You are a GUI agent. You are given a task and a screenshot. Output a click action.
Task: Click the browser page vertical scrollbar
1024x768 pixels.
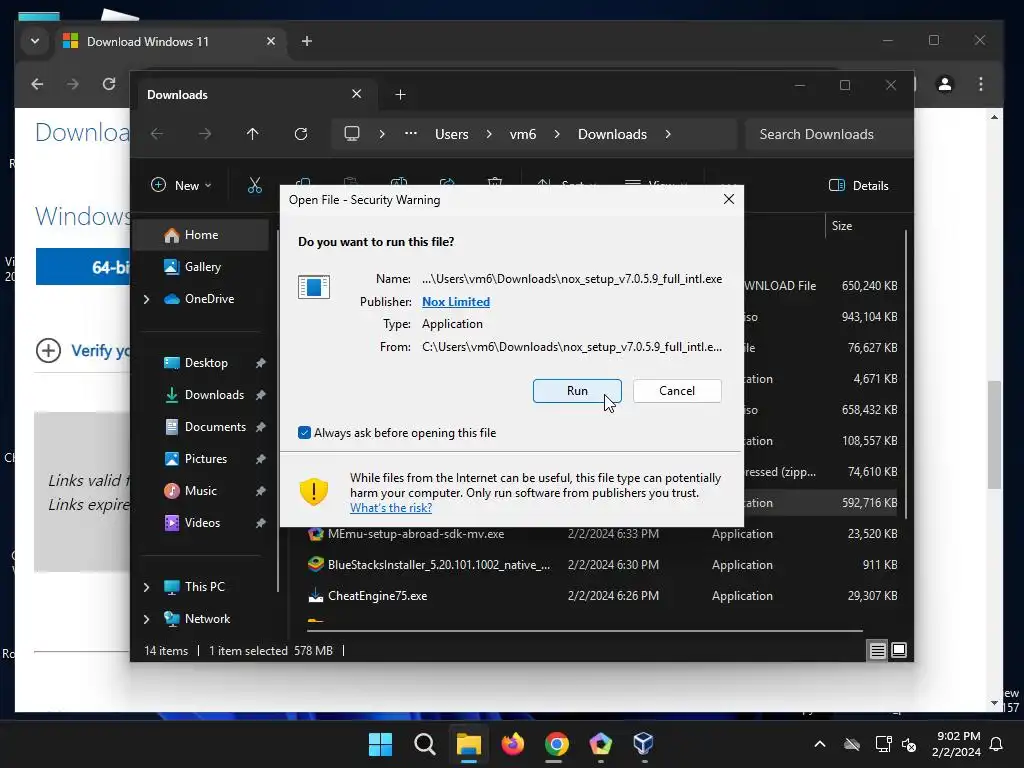pos(995,434)
